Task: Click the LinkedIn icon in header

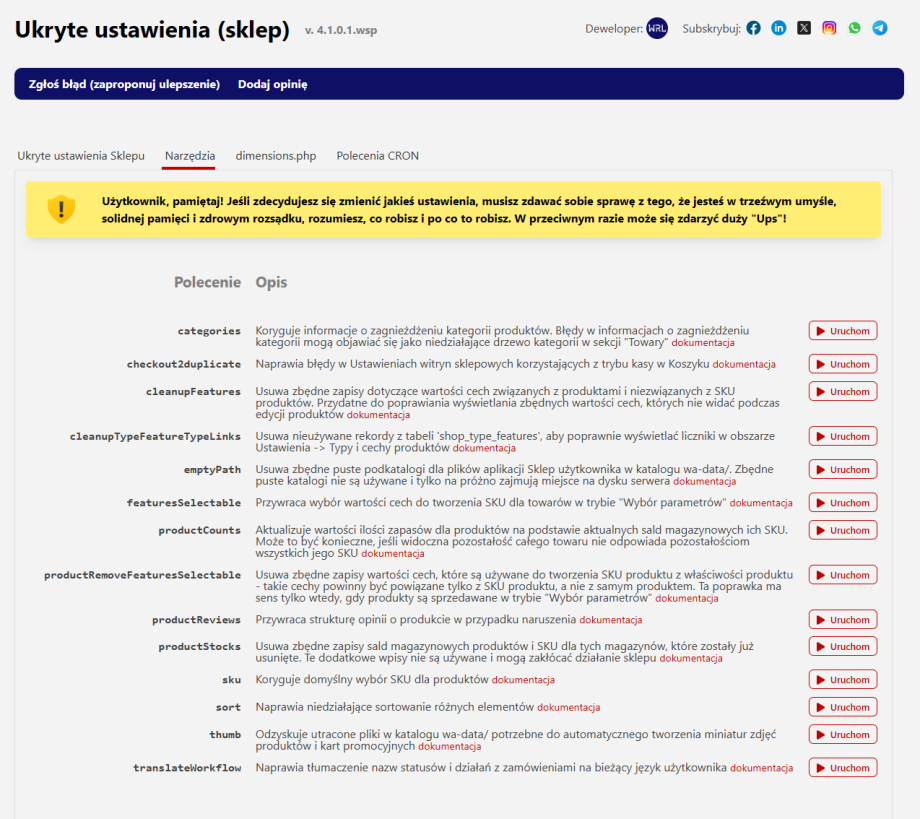Action: pos(778,28)
